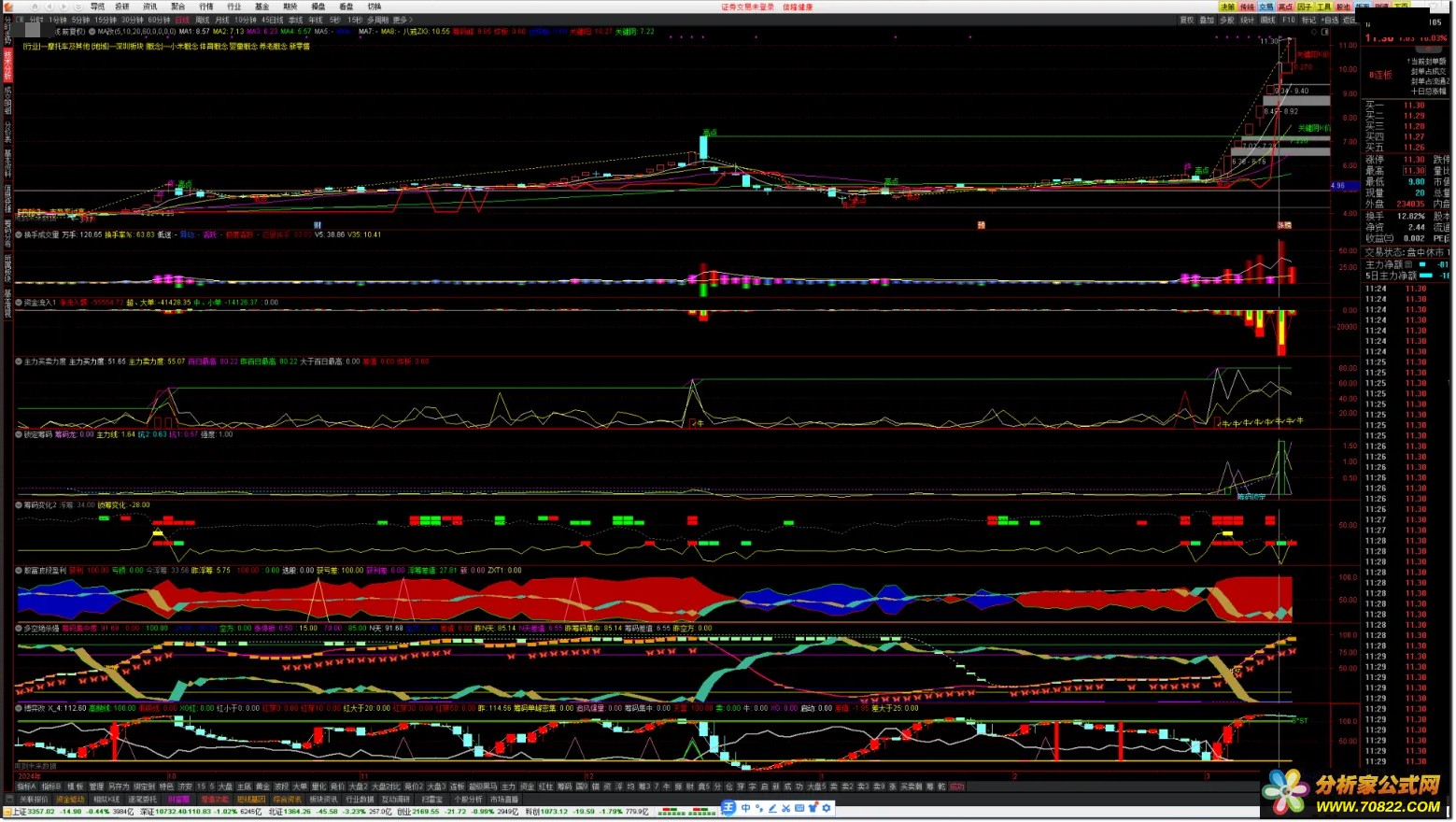Image resolution: width=1456 pixels, height=822 pixels.
Task: Expand the 更多> periods list
Action: (x=403, y=20)
